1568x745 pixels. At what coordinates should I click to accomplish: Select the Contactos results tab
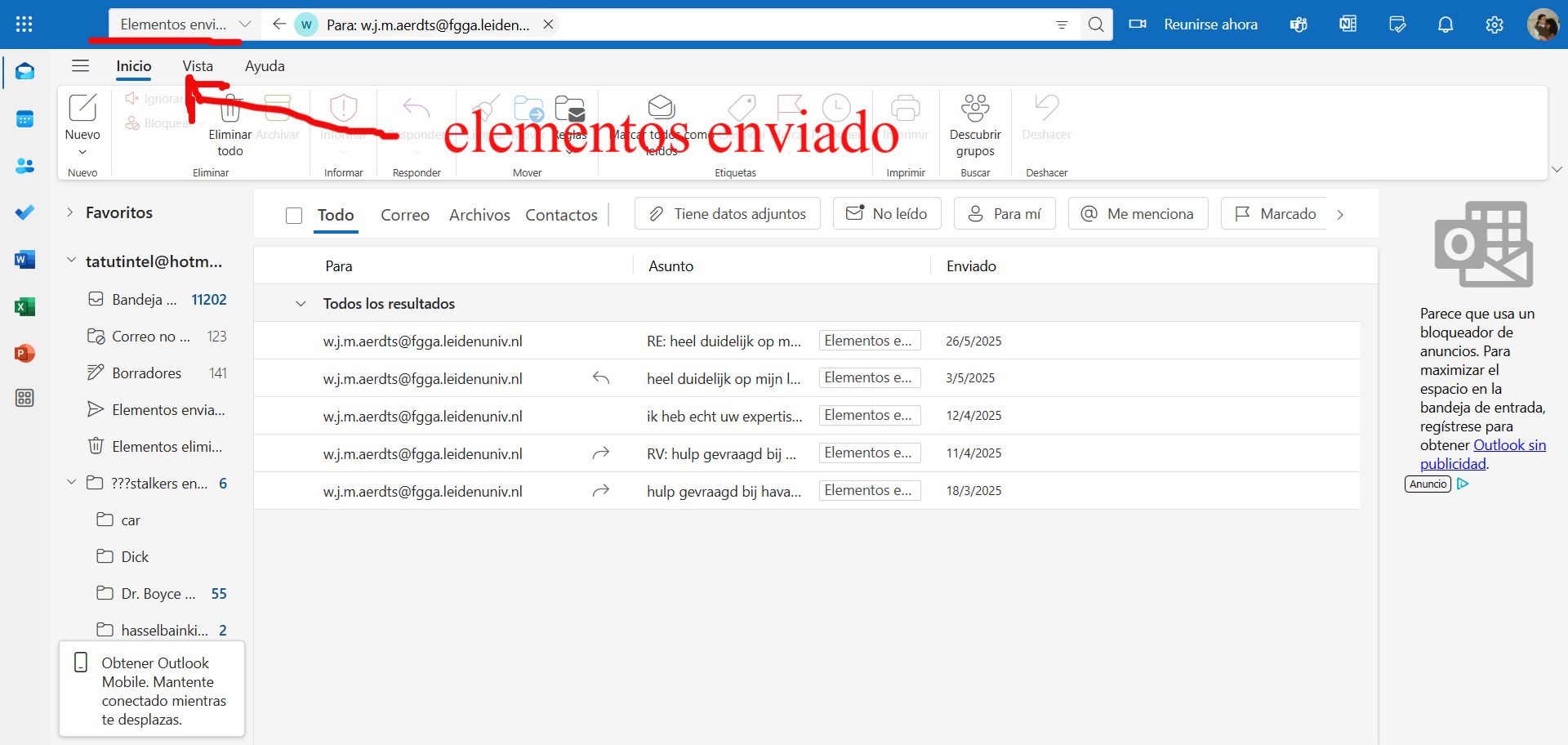tap(561, 215)
